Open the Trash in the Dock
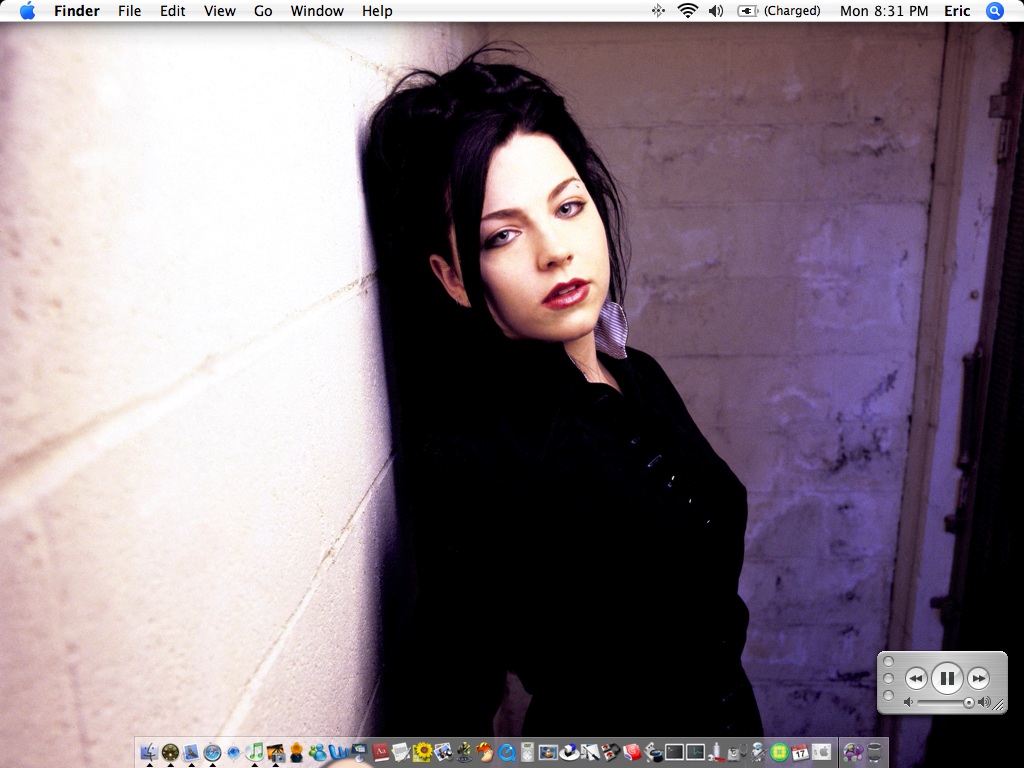 (874, 752)
